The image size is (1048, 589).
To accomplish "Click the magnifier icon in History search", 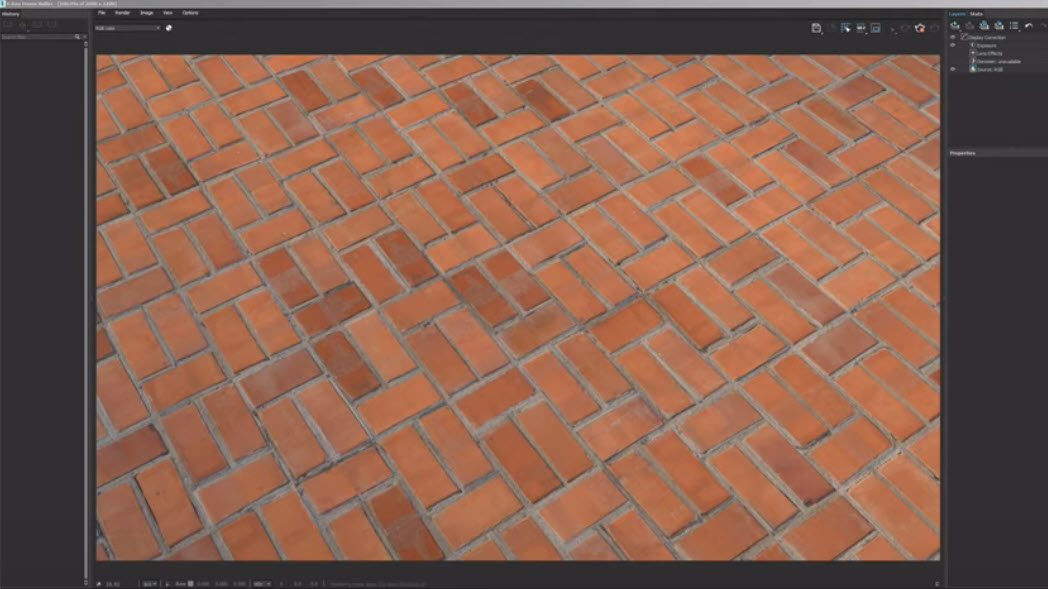I will pos(78,37).
